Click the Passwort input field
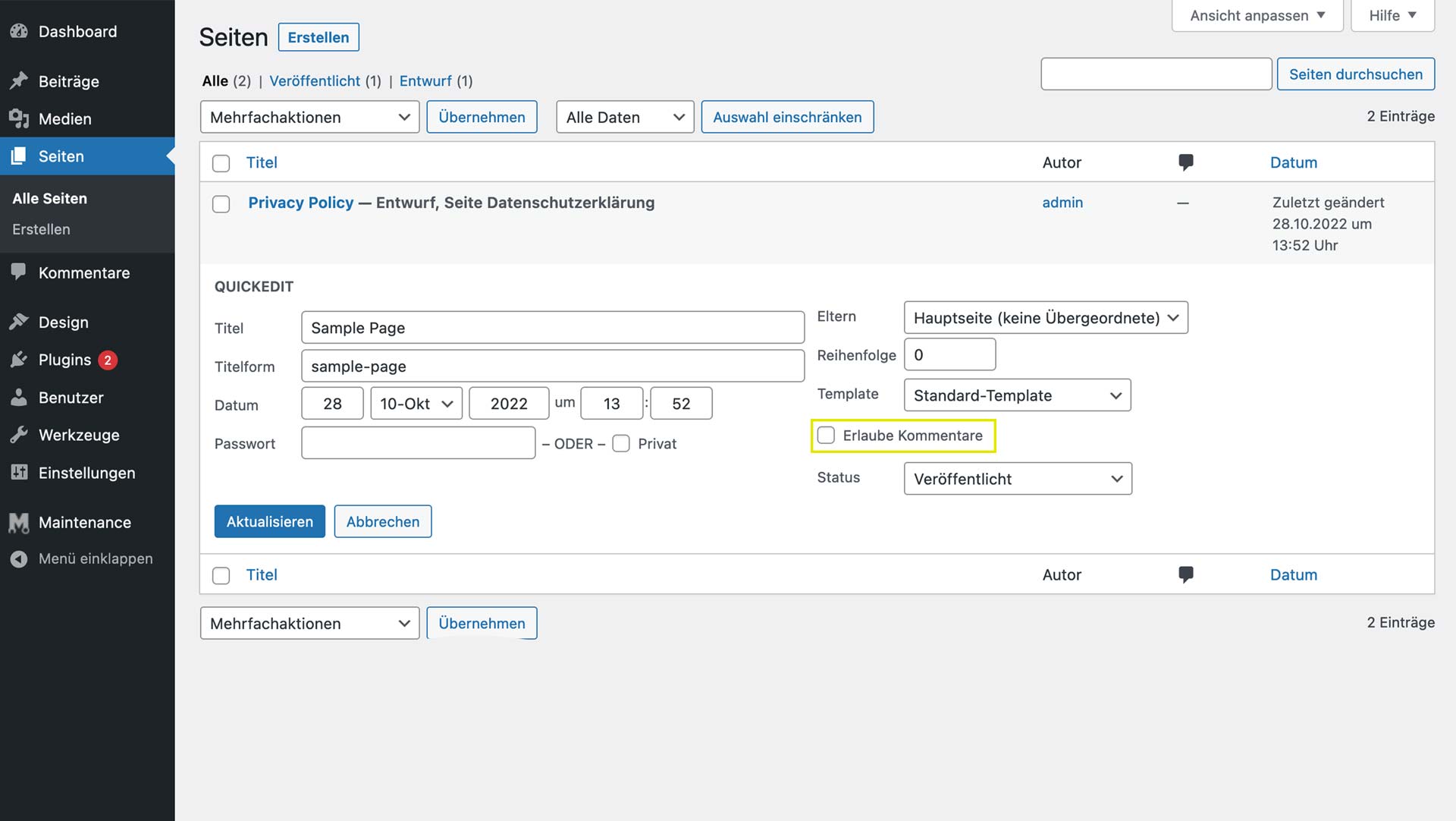The image size is (1456, 821). (418, 442)
